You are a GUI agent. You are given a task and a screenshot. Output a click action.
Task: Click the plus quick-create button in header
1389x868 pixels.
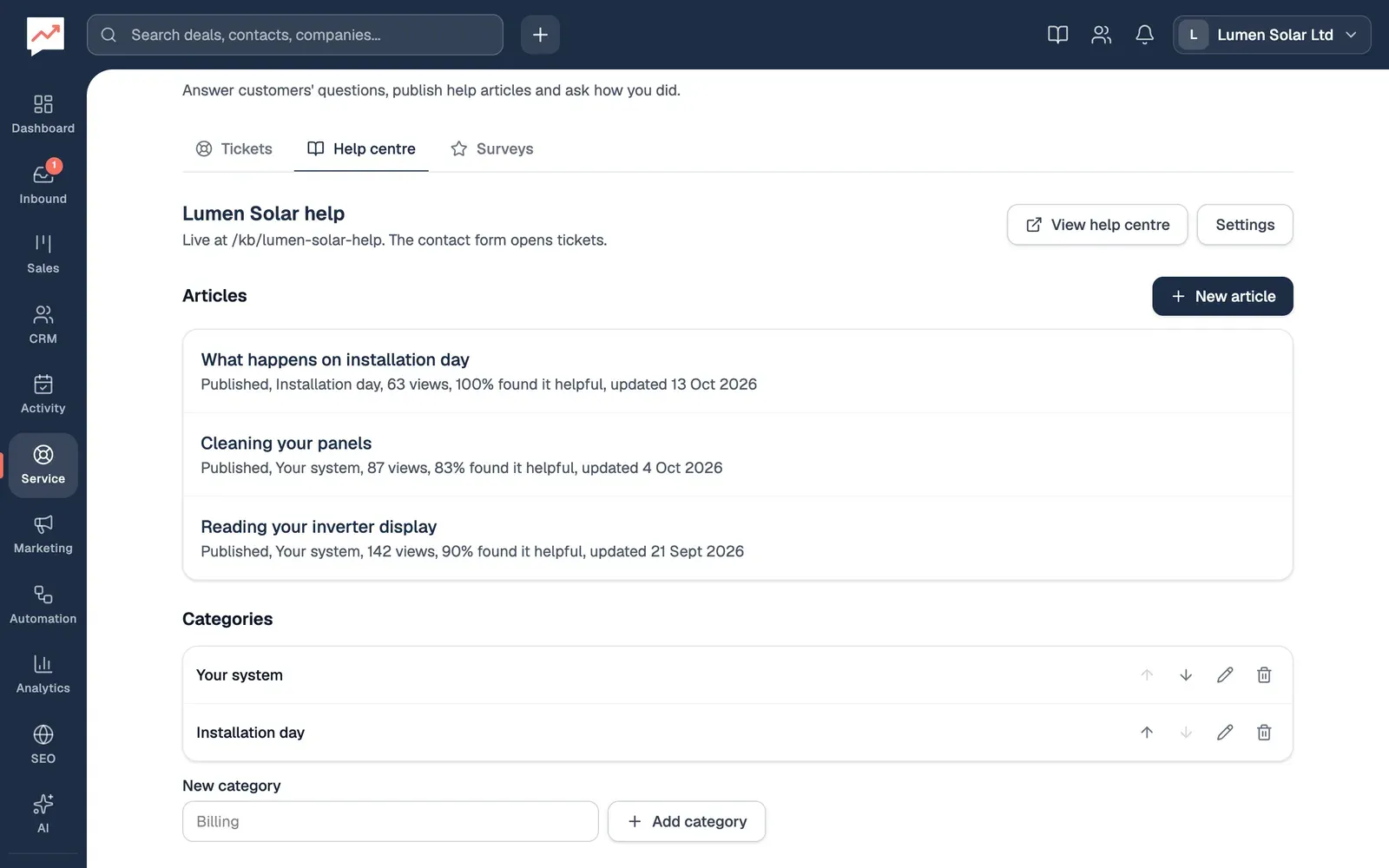pos(540,35)
